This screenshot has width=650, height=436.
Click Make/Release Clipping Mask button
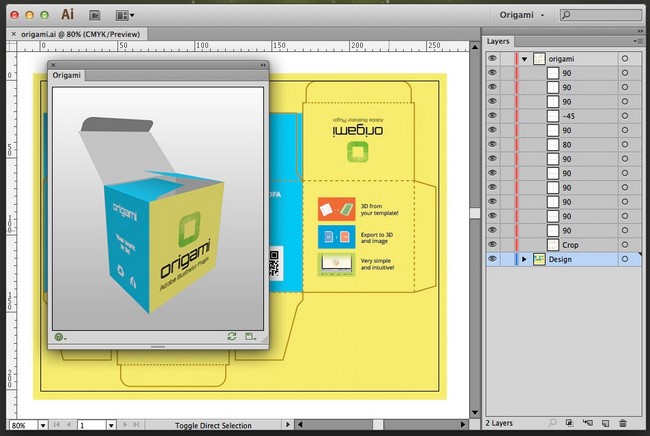coord(570,423)
